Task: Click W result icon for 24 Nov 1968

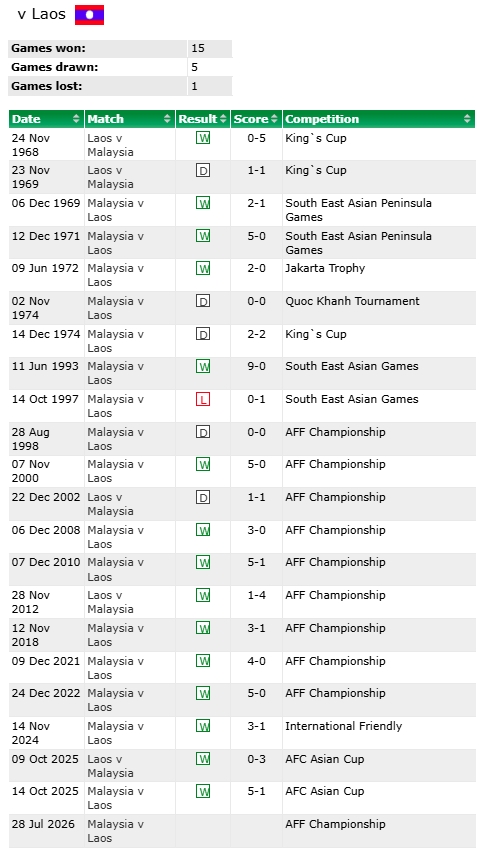Action: coord(203,138)
